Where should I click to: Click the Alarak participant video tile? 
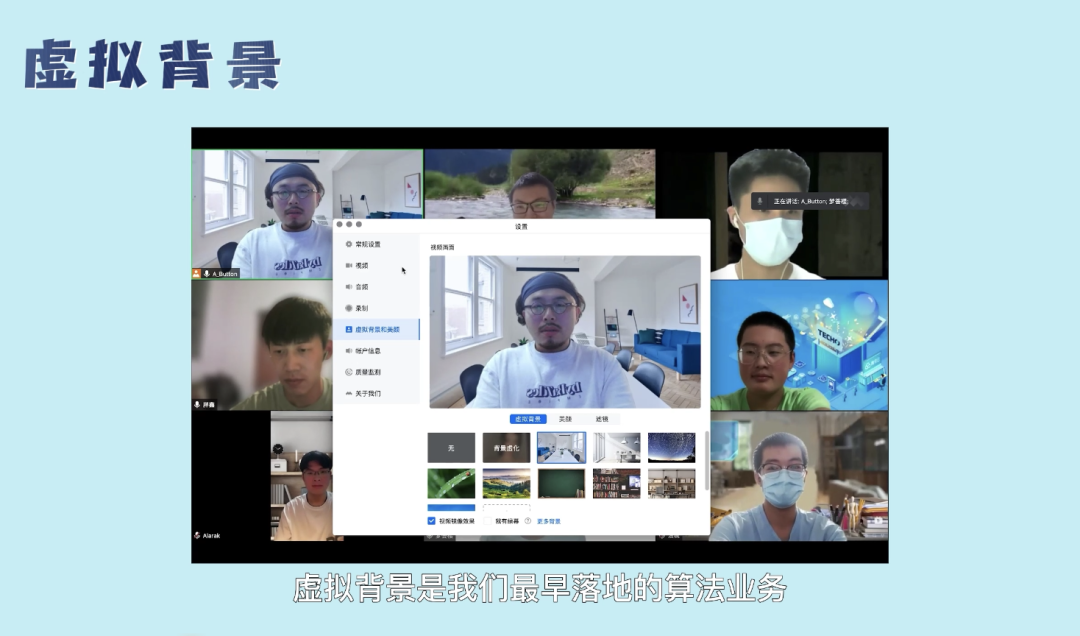click(x=262, y=476)
